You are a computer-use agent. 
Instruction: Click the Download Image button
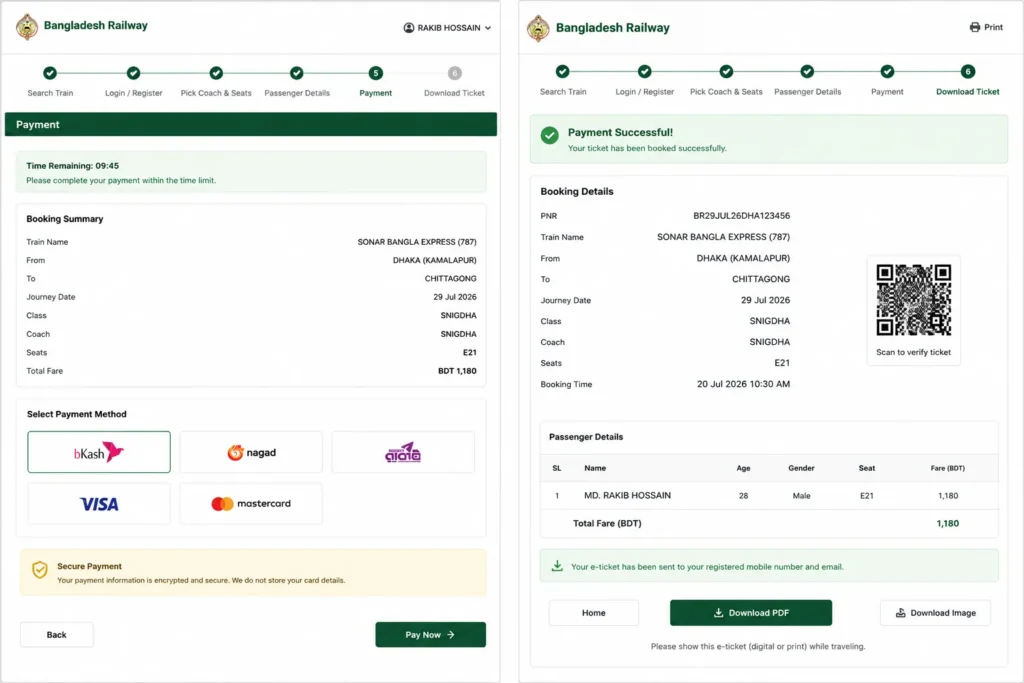click(x=935, y=612)
